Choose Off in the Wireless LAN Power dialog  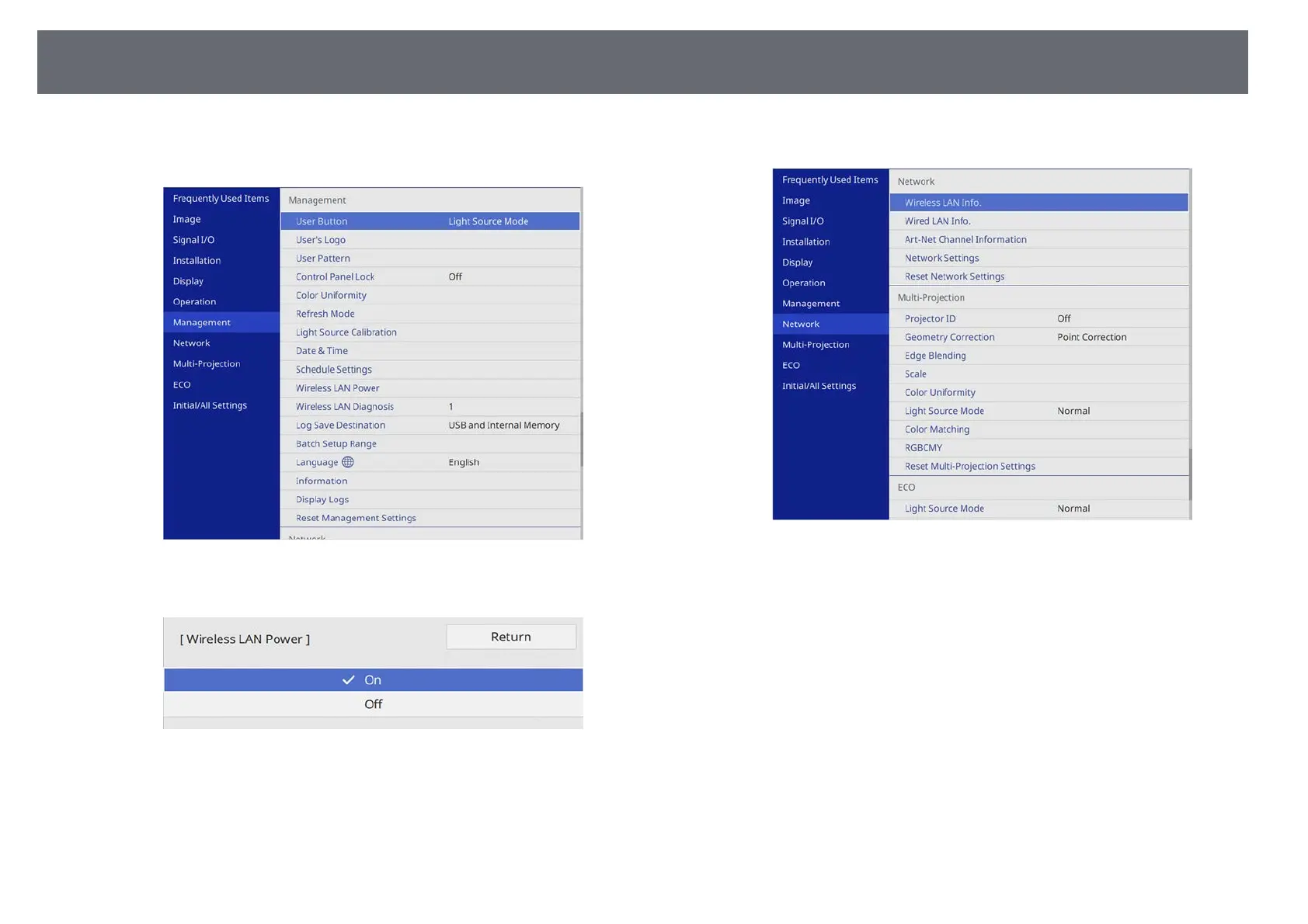pyautogui.click(x=373, y=704)
